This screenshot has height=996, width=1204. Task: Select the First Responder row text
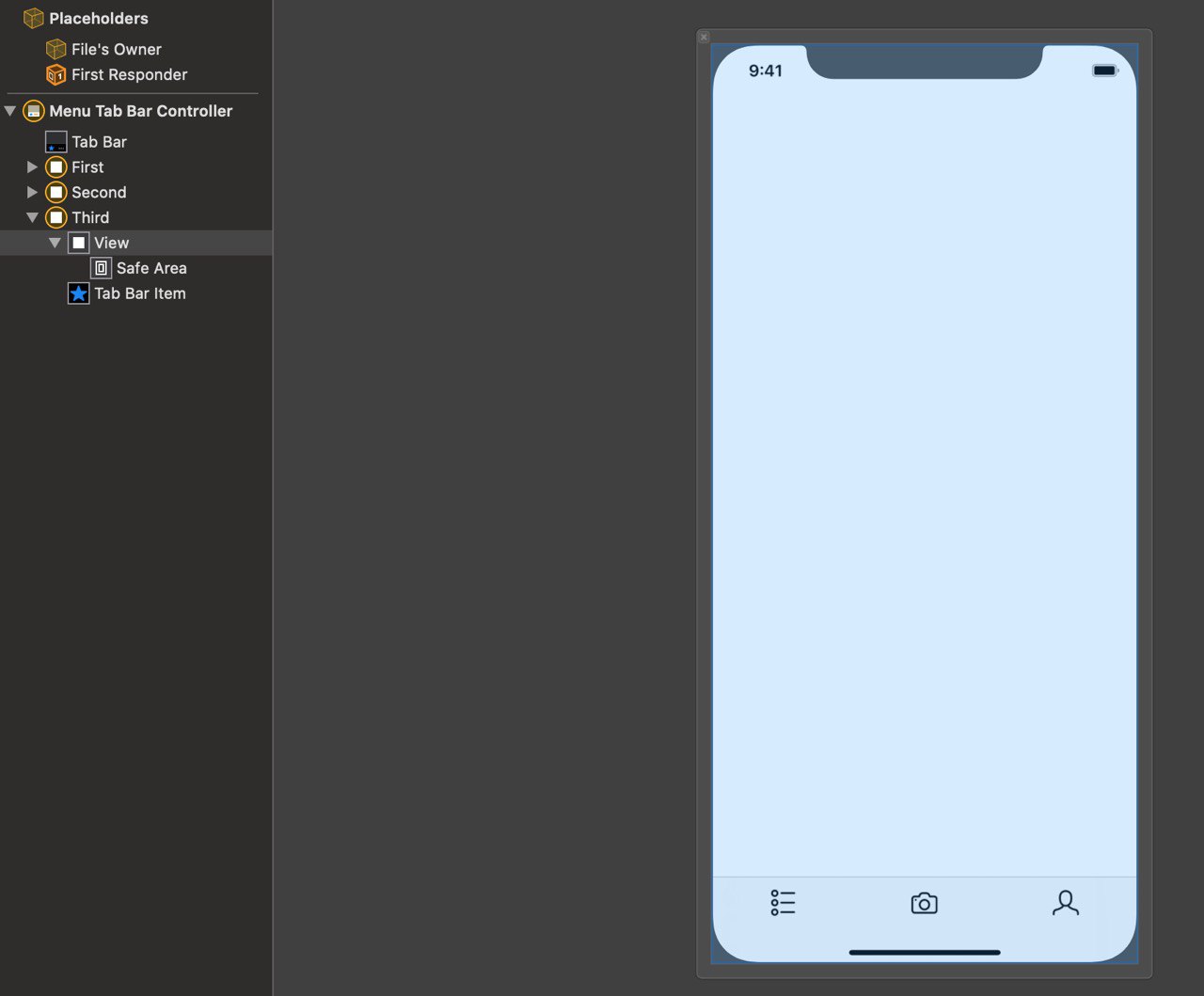coord(130,74)
